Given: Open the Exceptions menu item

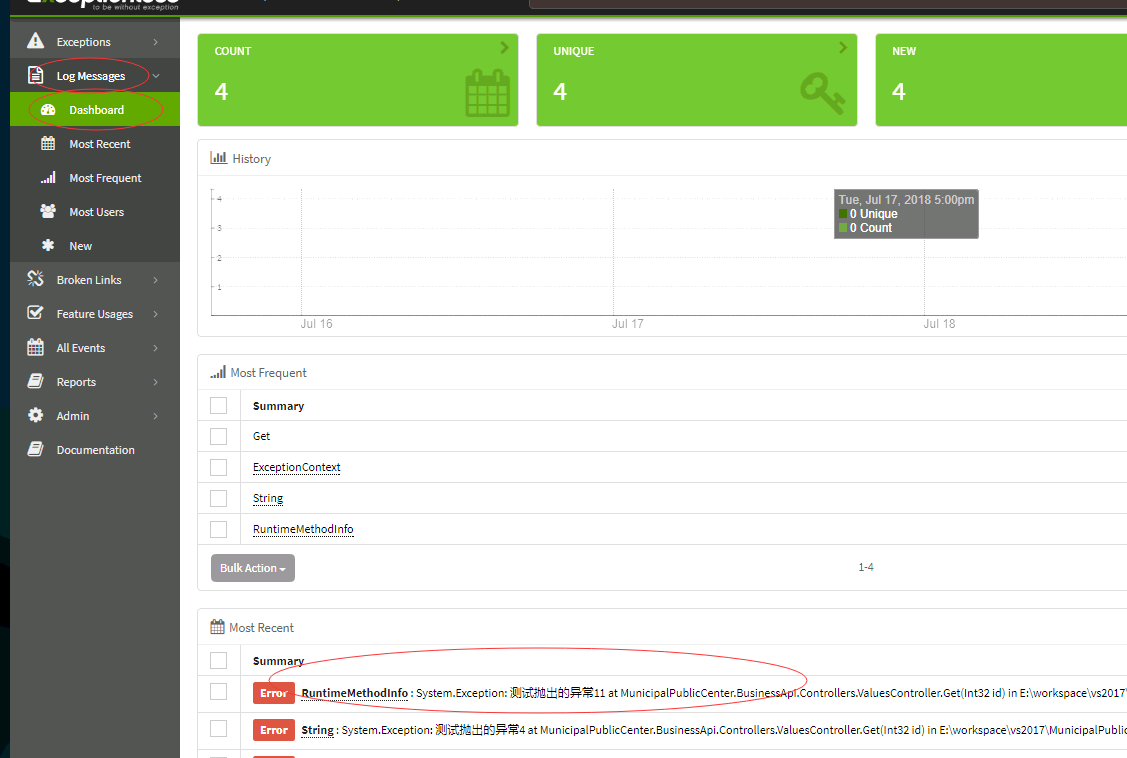Looking at the screenshot, I should 95,42.
